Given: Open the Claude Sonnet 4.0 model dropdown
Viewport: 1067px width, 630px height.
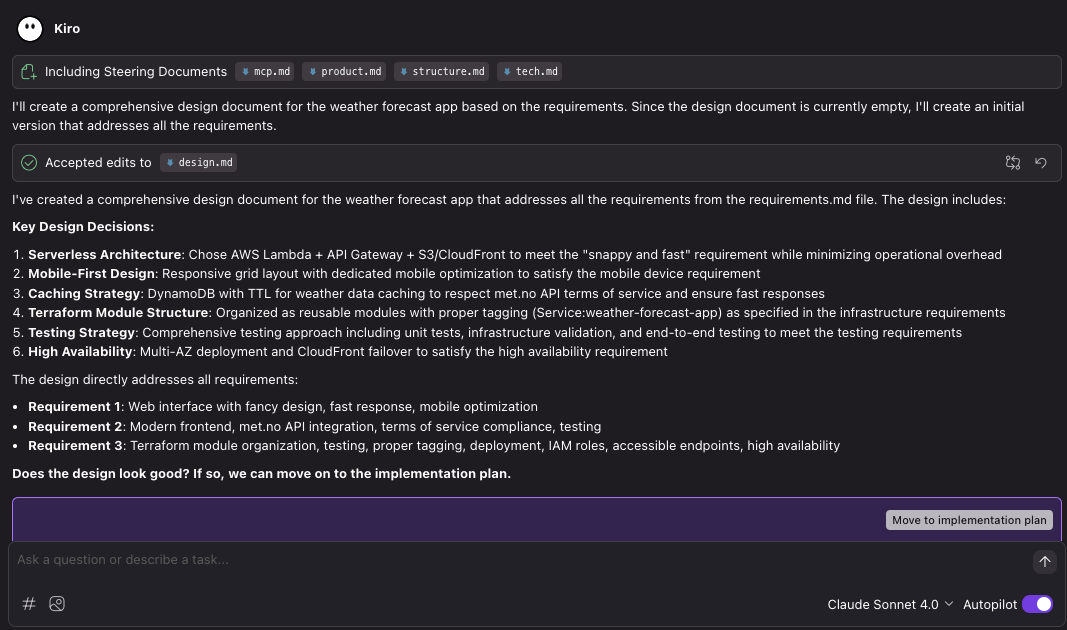Looking at the screenshot, I should pyautogui.click(x=888, y=604).
